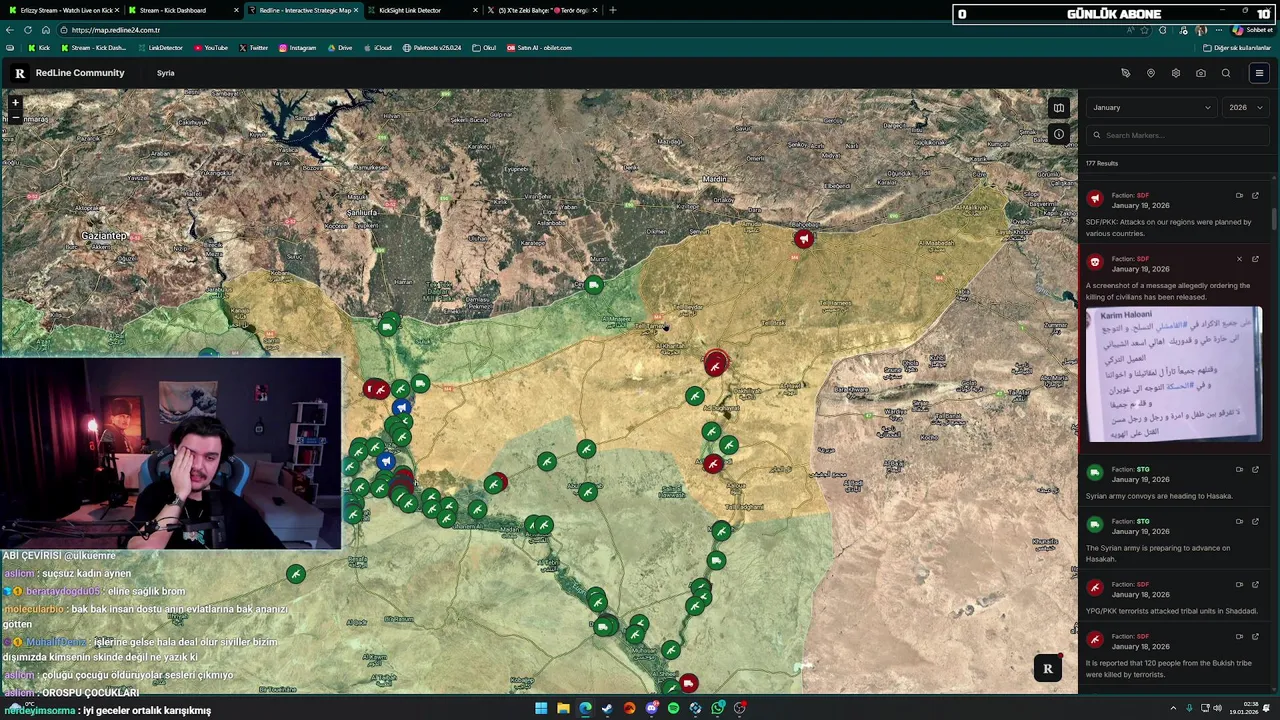The image size is (1280, 720).
Task: Zoom in with the map plus button
Action: 15,102
